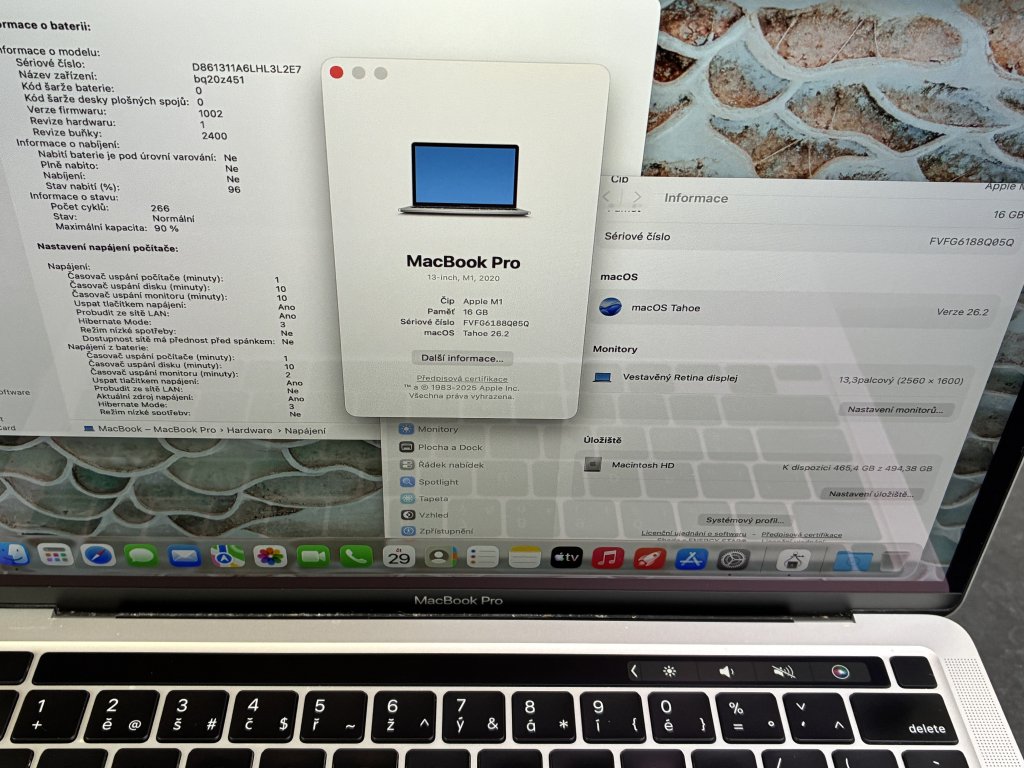Open the Předpisová certifikace link in About window
This screenshot has height=768, width=1024.
coord(462,378)
